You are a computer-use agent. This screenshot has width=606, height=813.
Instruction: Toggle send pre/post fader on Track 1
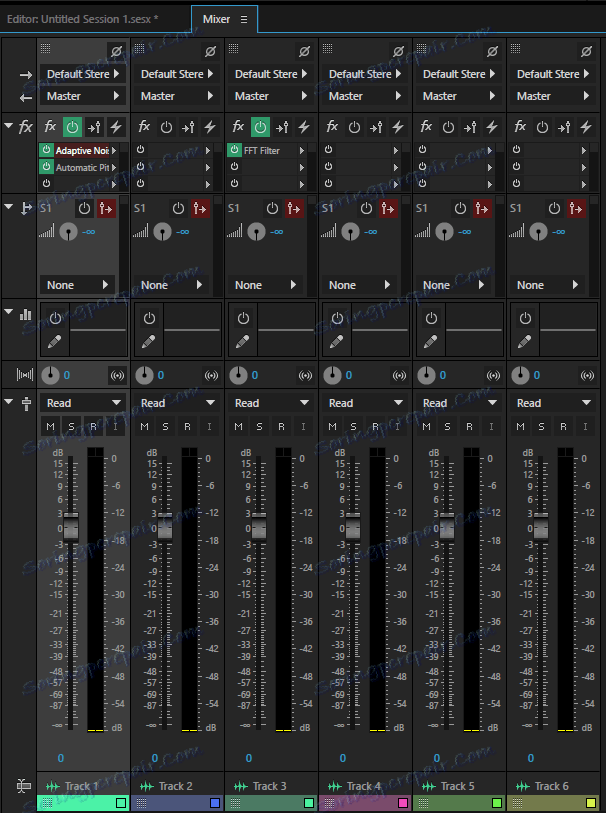tap(106, 208)
